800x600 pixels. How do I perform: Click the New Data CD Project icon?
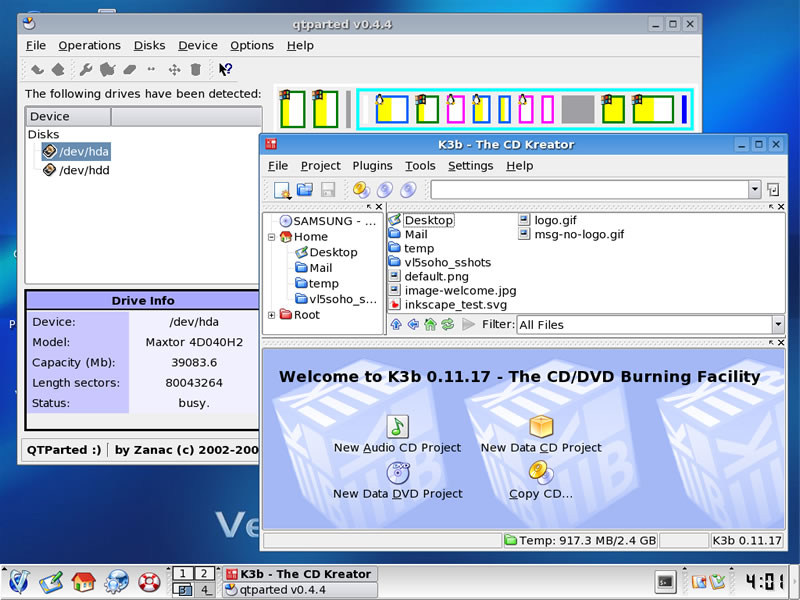pos(541,426)
